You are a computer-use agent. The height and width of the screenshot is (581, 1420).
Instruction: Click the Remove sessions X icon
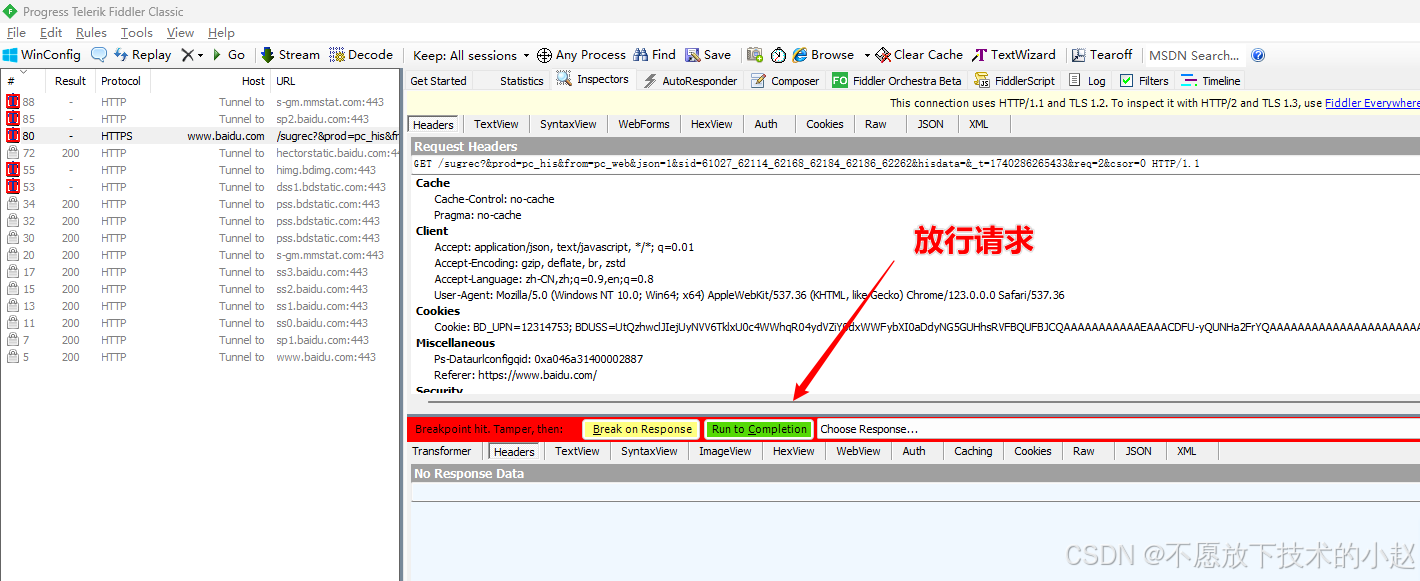[187, 55]
